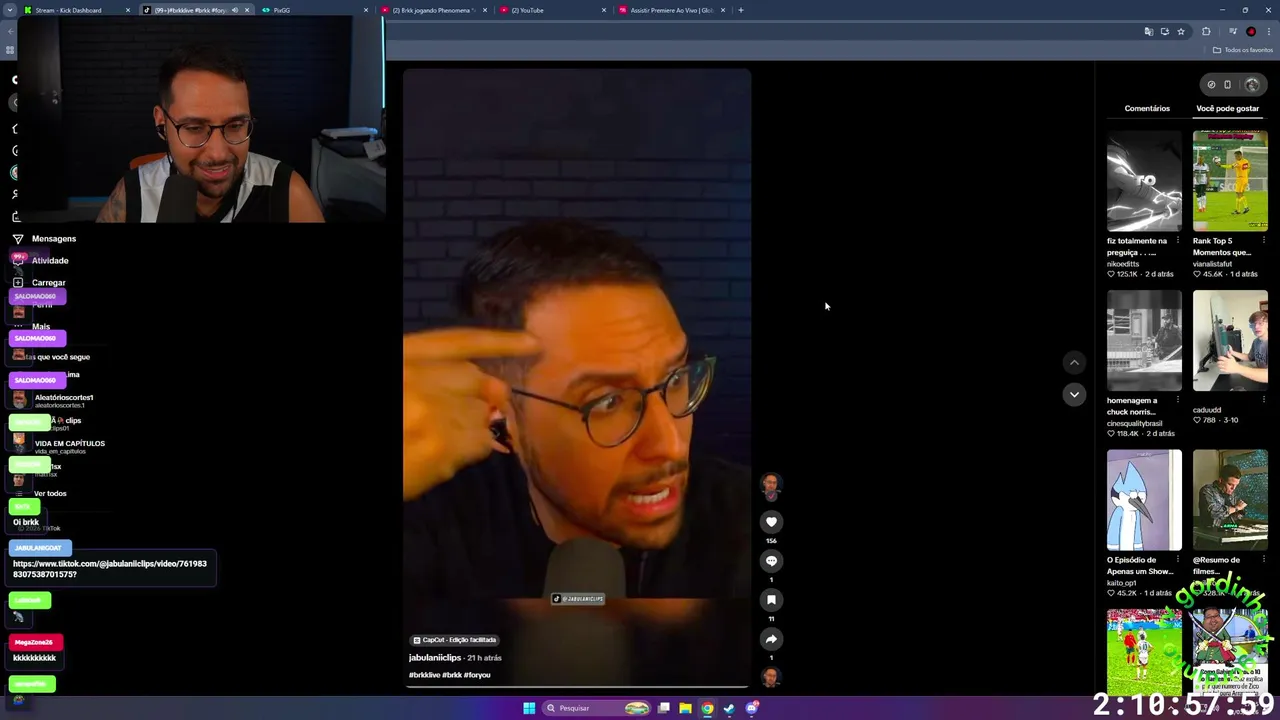Open Discord from the taskbar
The width and height of the screenshot is (1280, 720).
(752, 708)
